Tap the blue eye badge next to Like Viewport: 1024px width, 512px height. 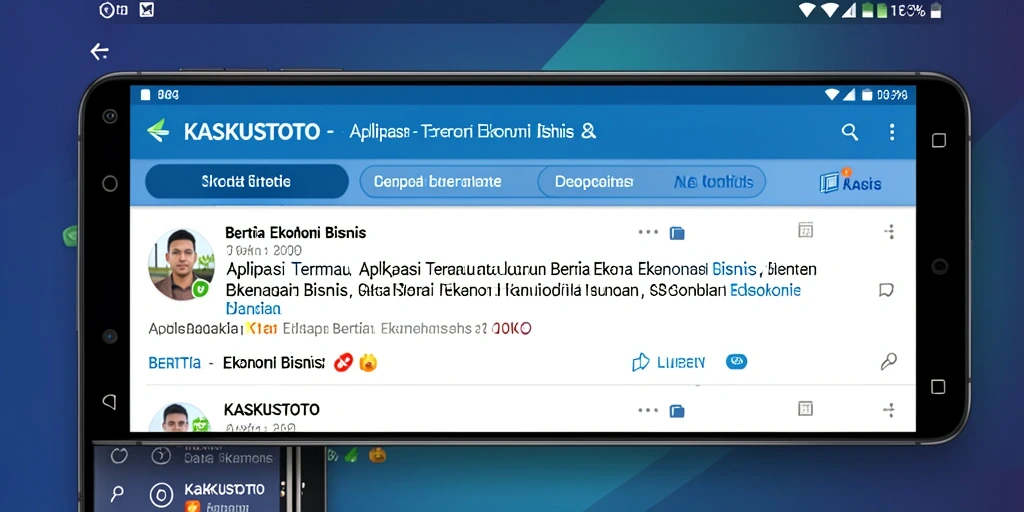[737, 361]
